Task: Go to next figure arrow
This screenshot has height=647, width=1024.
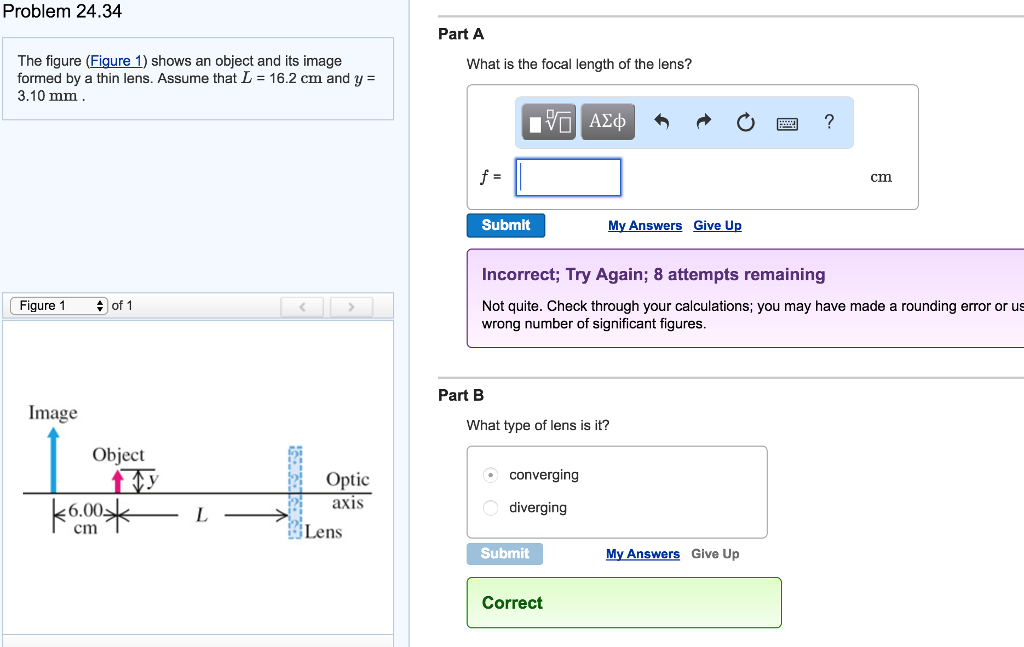Action: (x=351, y=306)
